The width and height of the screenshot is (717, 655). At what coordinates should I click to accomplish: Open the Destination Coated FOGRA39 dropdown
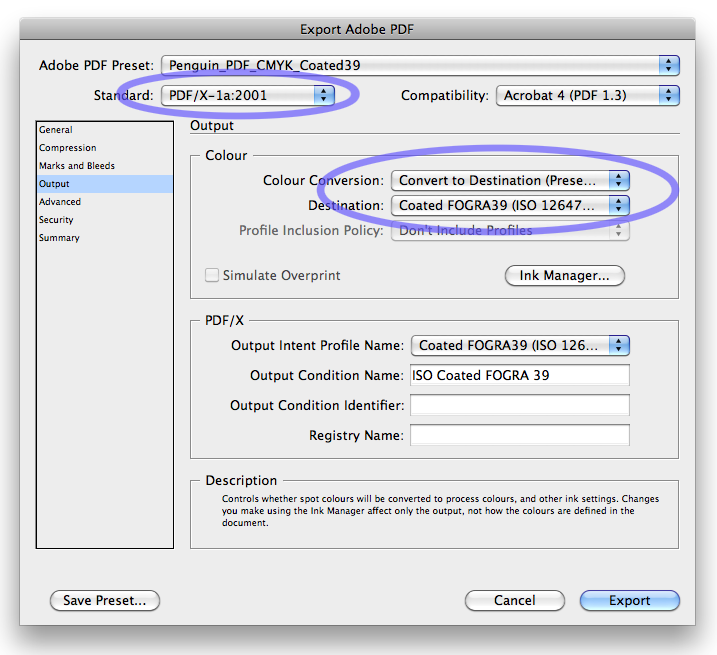(510, 205)
